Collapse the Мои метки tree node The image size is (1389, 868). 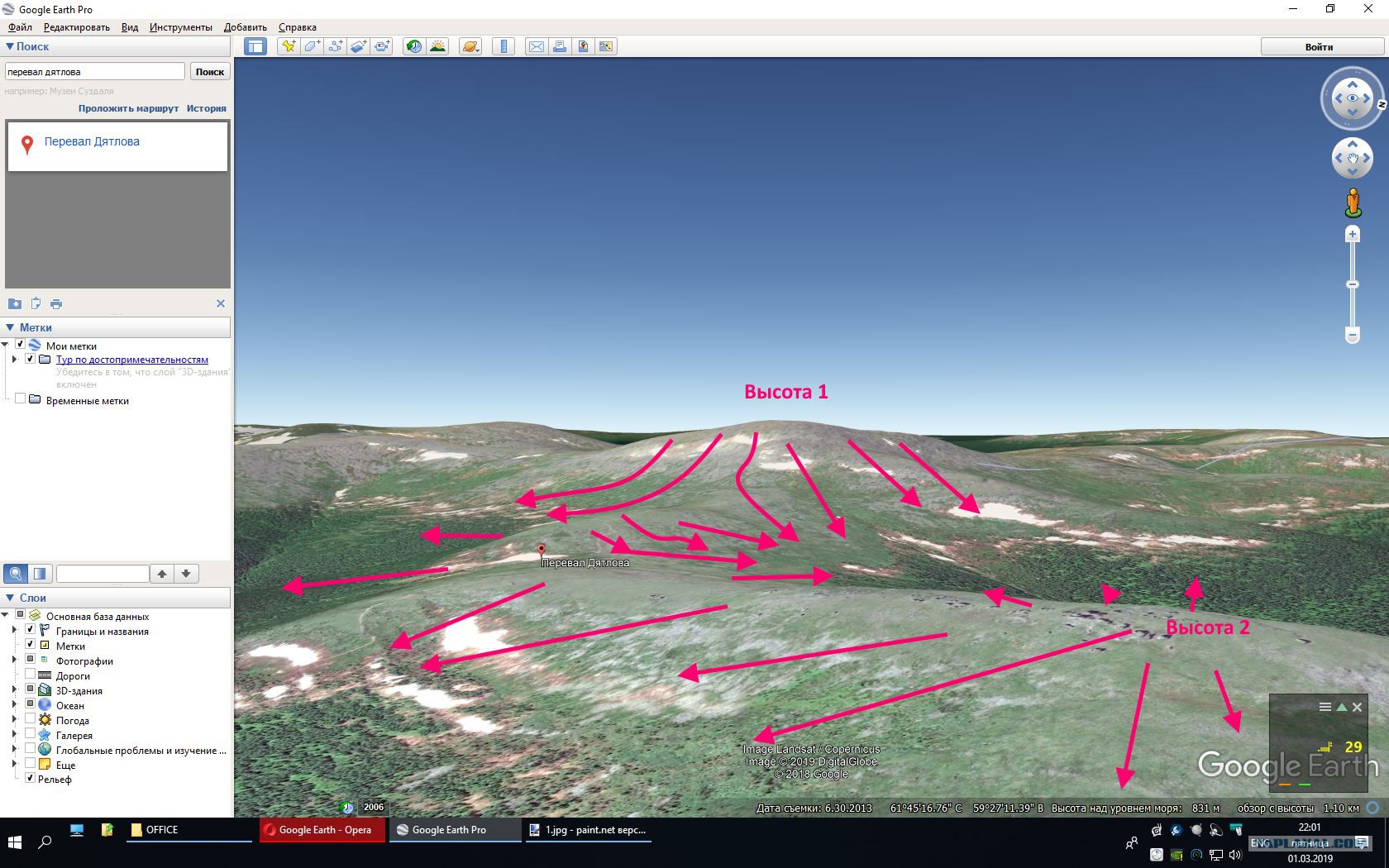[x=6, y=345]
